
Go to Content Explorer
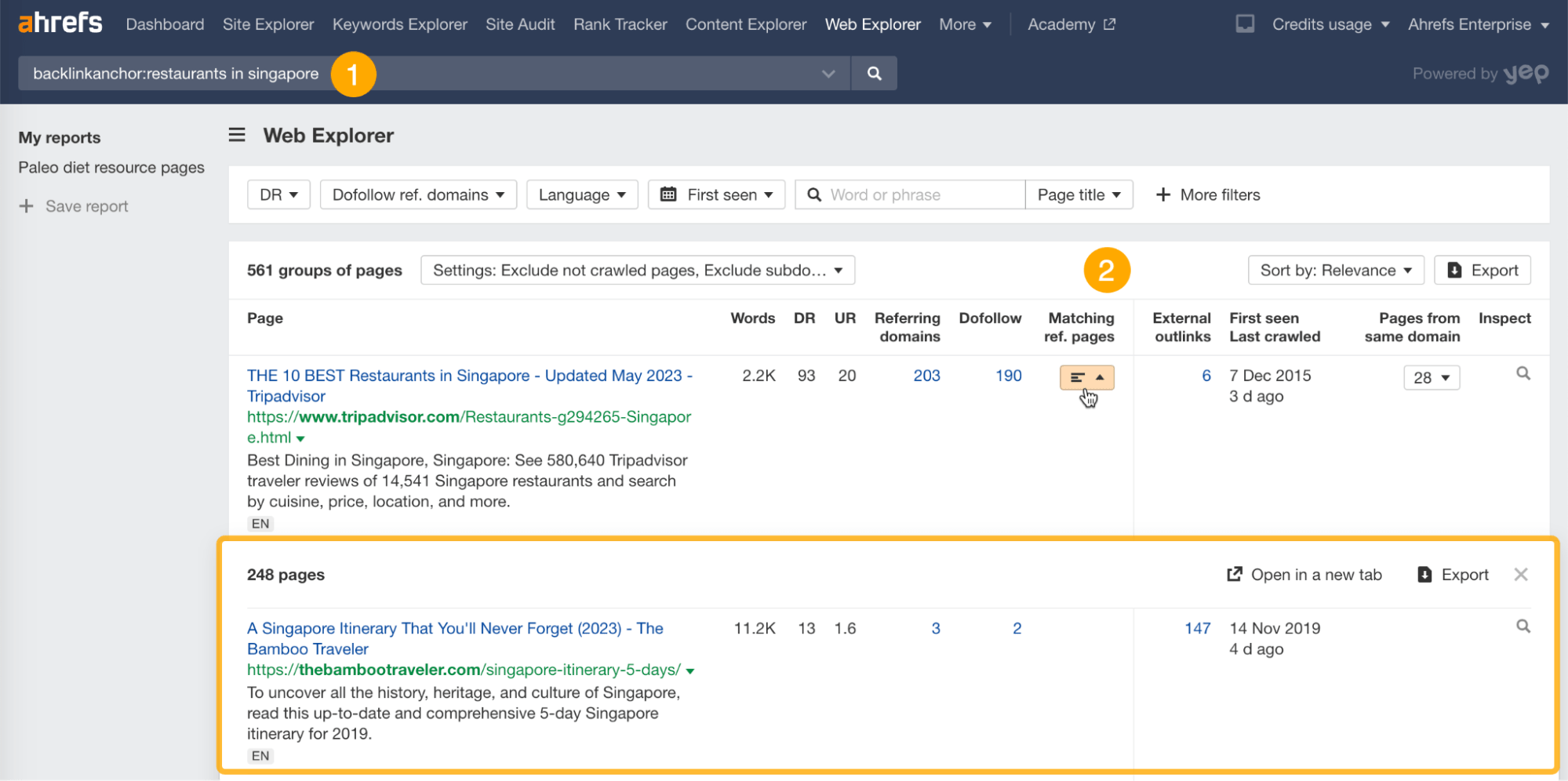pos(746,24)
